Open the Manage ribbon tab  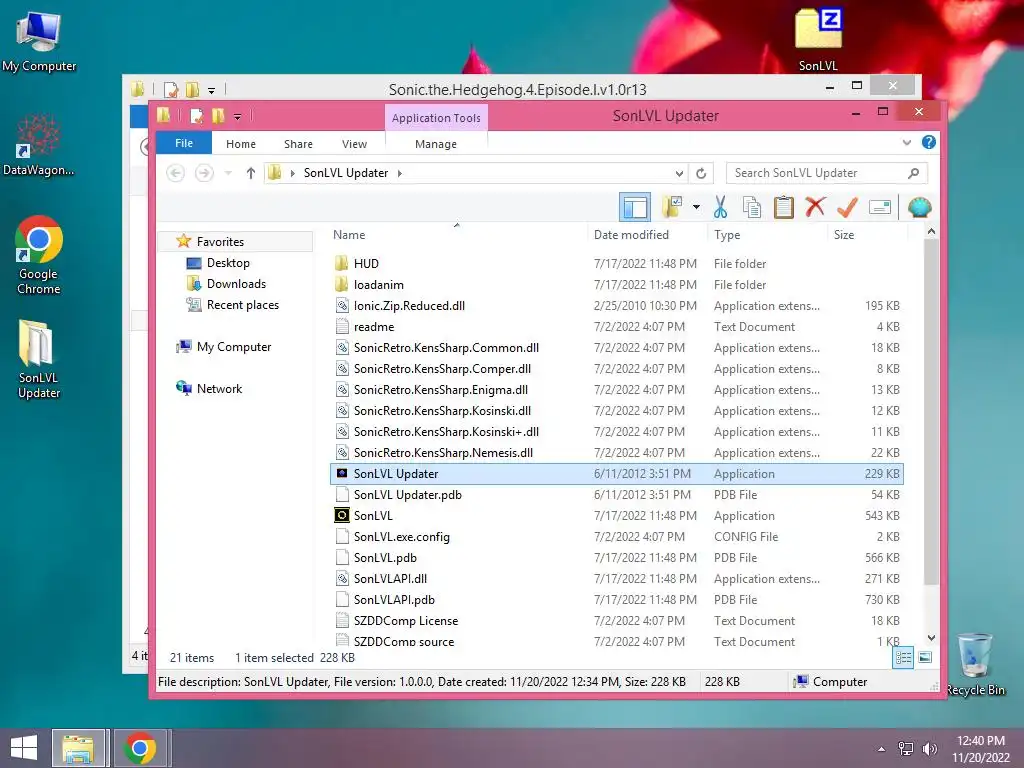coord(436,144)
